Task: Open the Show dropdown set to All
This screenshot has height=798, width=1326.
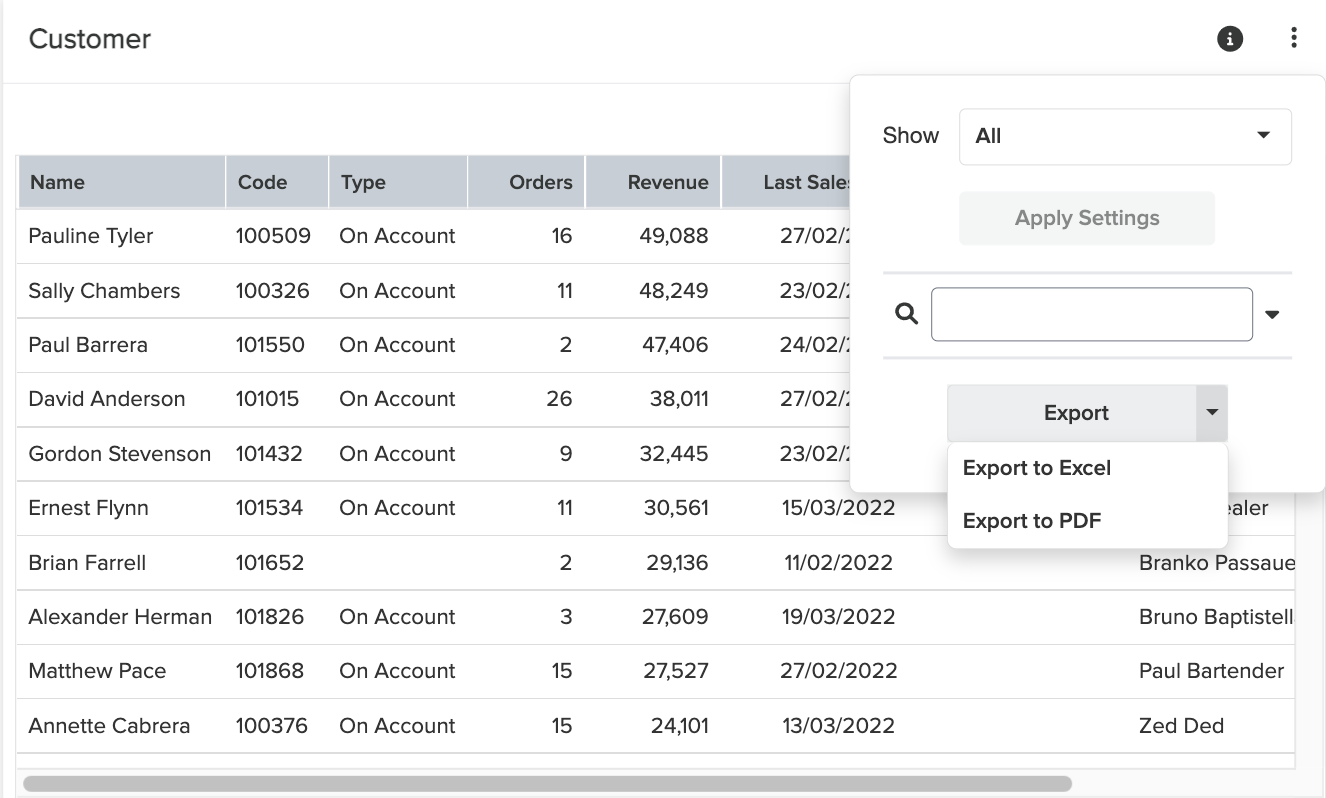Action: [x=1125, y=136]
